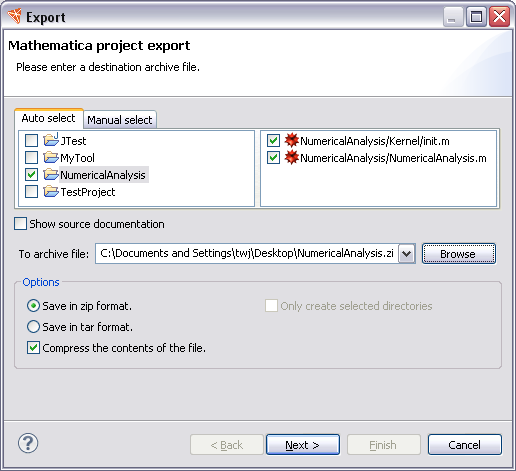Click the Next button
The image size is (516, 471).
coord(303,445)
